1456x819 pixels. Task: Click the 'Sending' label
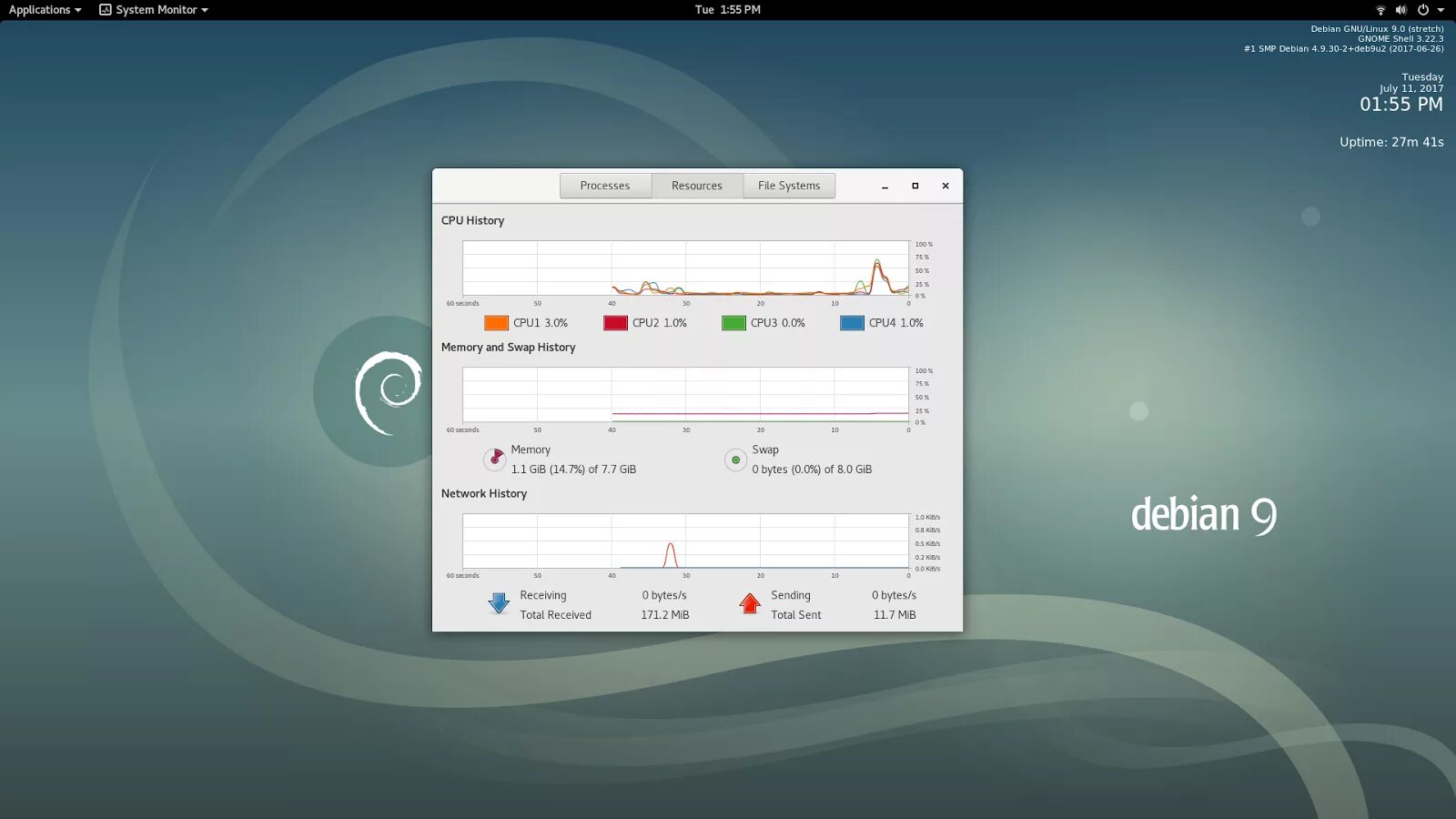click(x=791, y=595)
